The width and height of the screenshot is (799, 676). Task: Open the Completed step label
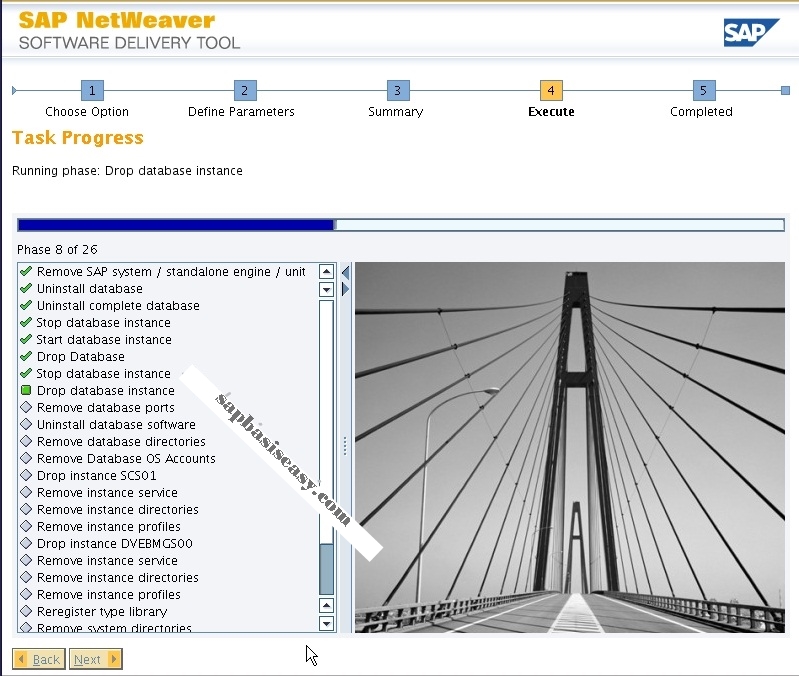click(x=701, y=112)
